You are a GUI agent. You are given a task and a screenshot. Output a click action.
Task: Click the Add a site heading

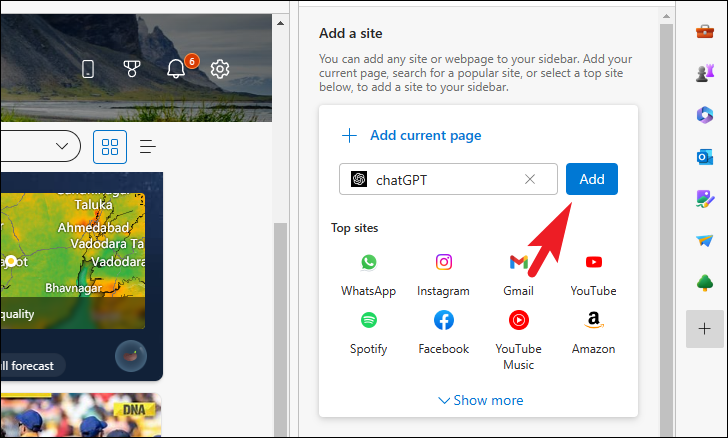coord(351,33)
